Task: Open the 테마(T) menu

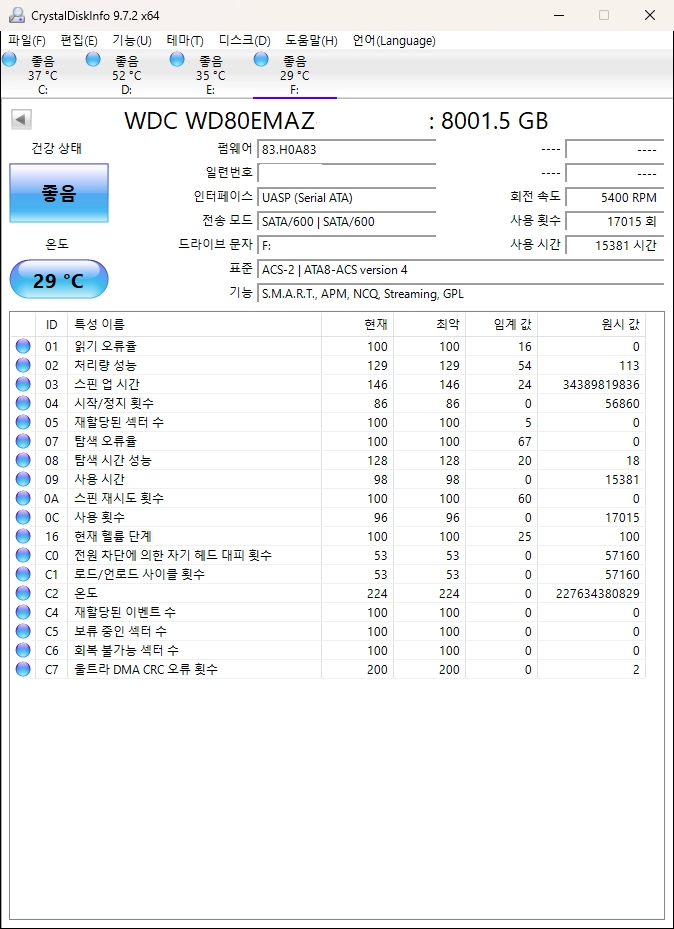Action: click(185, 41)
